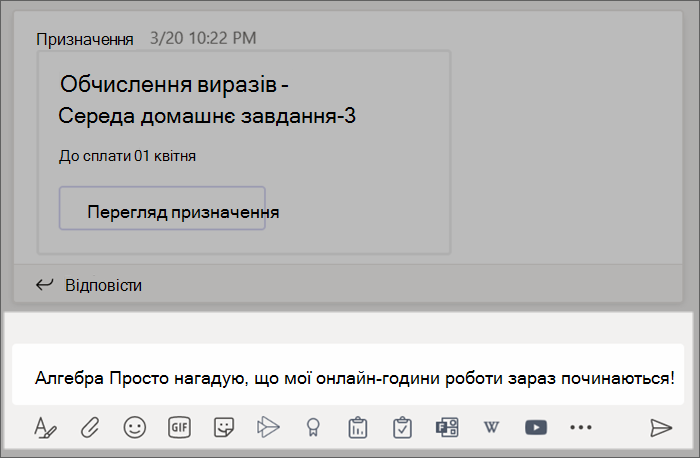
Task: Click the Середа домашнє завдання-3 subtitle
Action: tap(207, 116)
